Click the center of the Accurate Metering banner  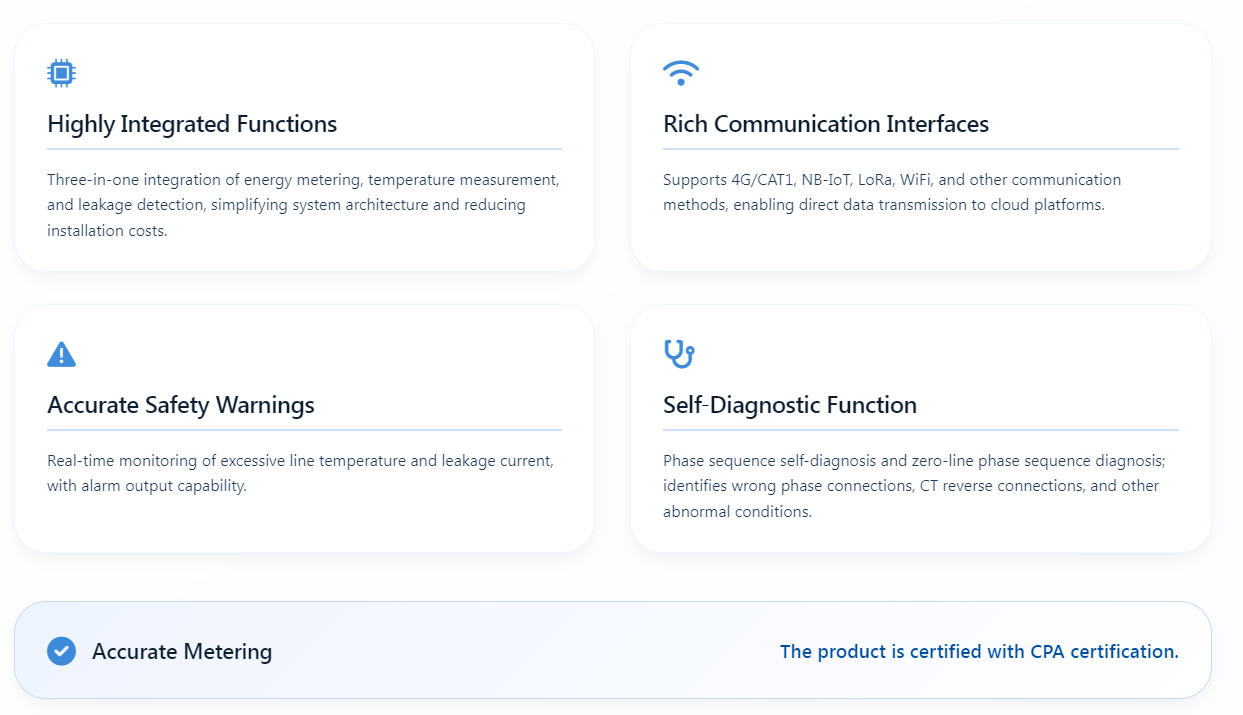[x=612, y=650]
